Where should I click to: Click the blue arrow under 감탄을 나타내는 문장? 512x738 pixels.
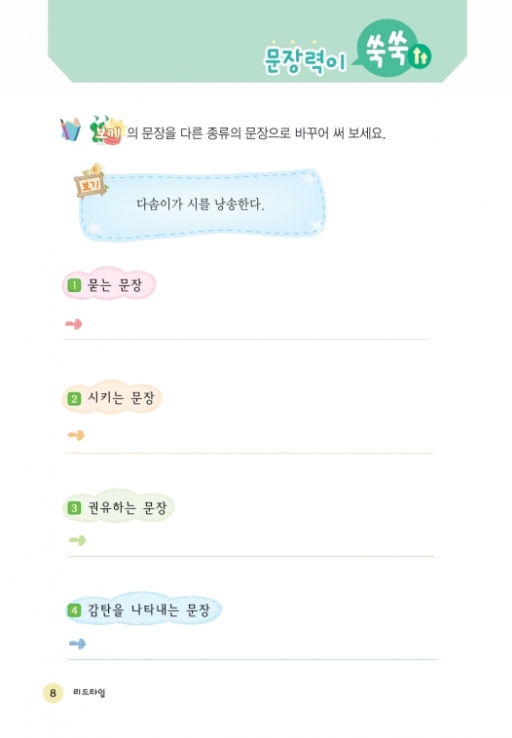click(x=78, y=643)
